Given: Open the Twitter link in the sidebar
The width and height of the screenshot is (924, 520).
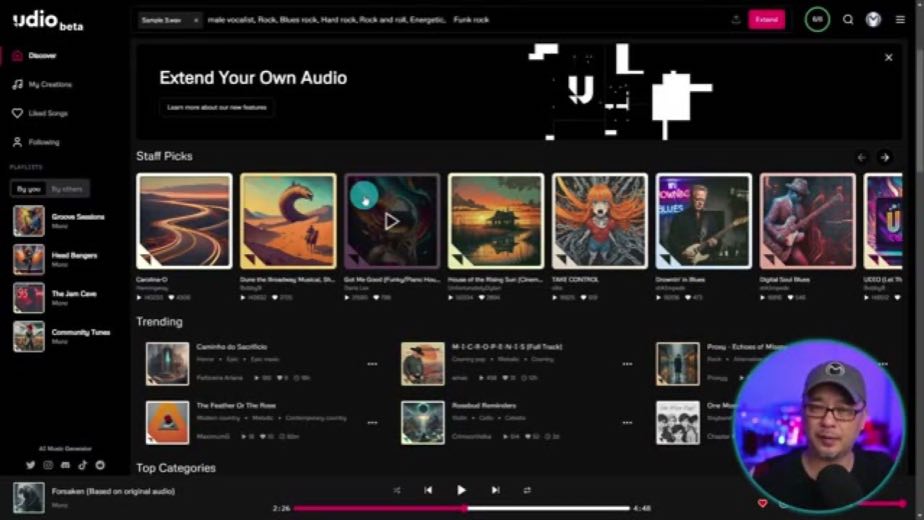Looking at the screenshot, I should 31,465.
